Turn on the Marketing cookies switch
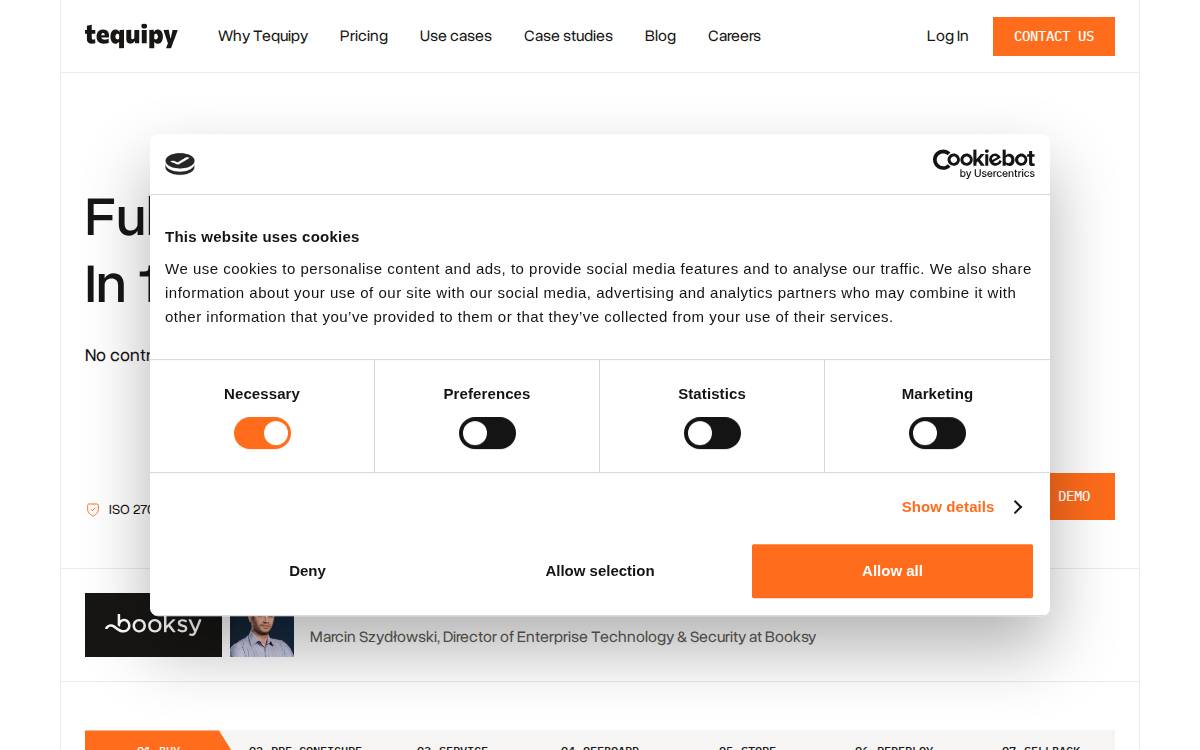Screen dimensions: 1200x750 (937, 433)
